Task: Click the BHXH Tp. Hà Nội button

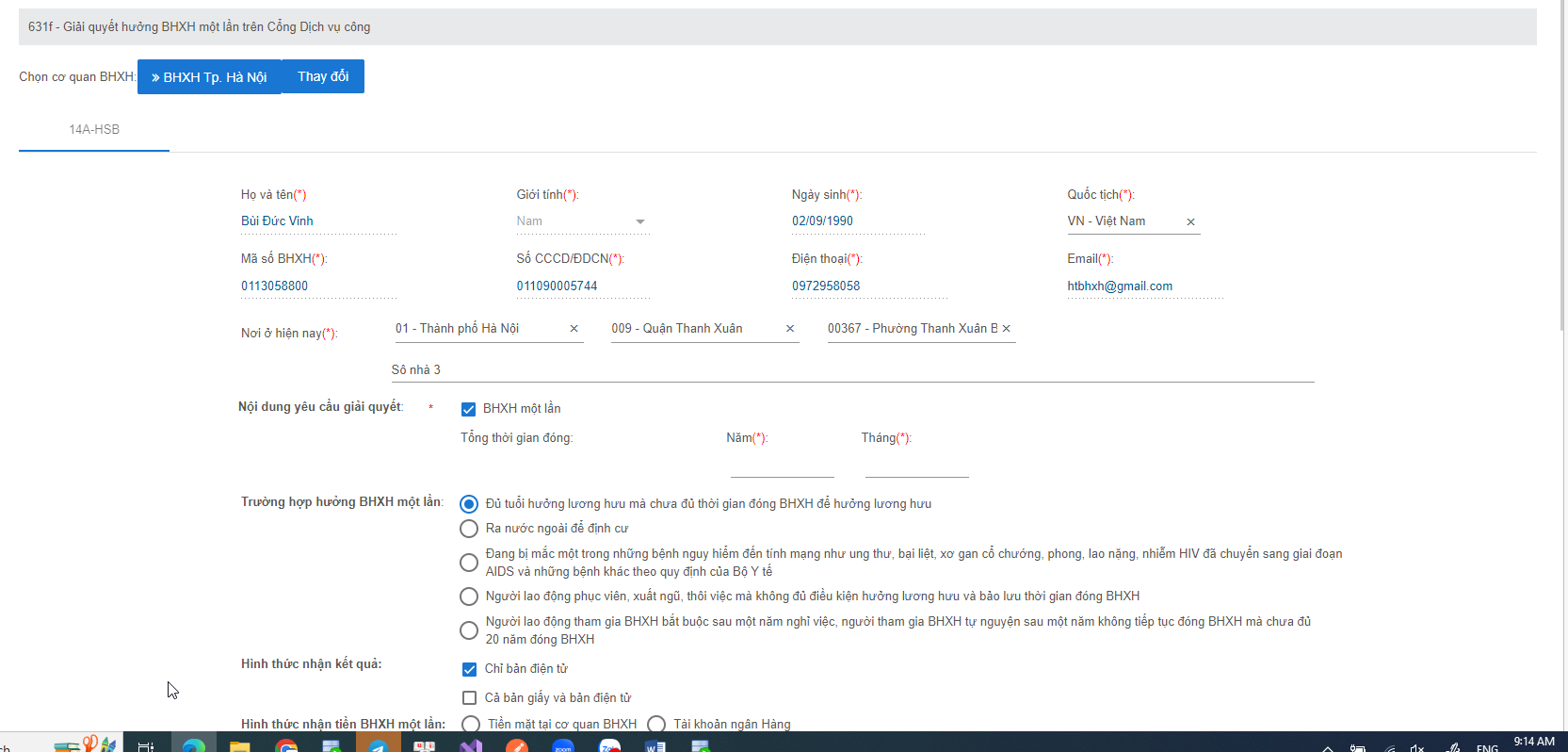Action: click(209, 77)
